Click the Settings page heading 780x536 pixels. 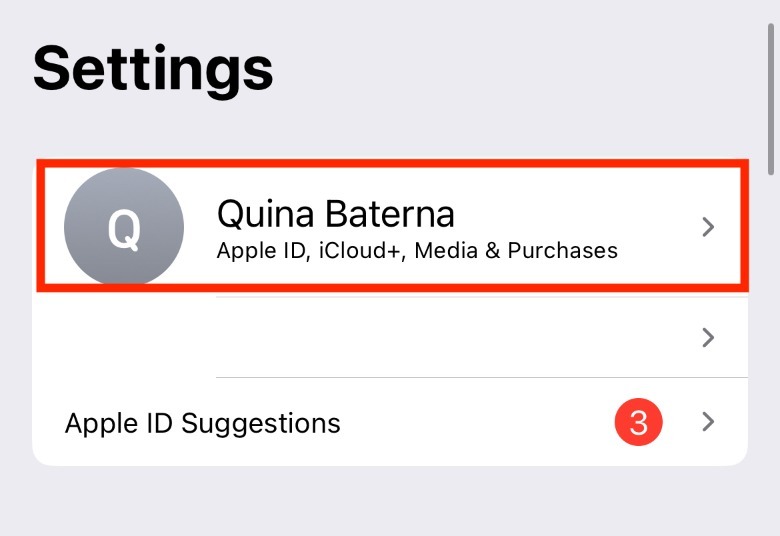[153, 68]
